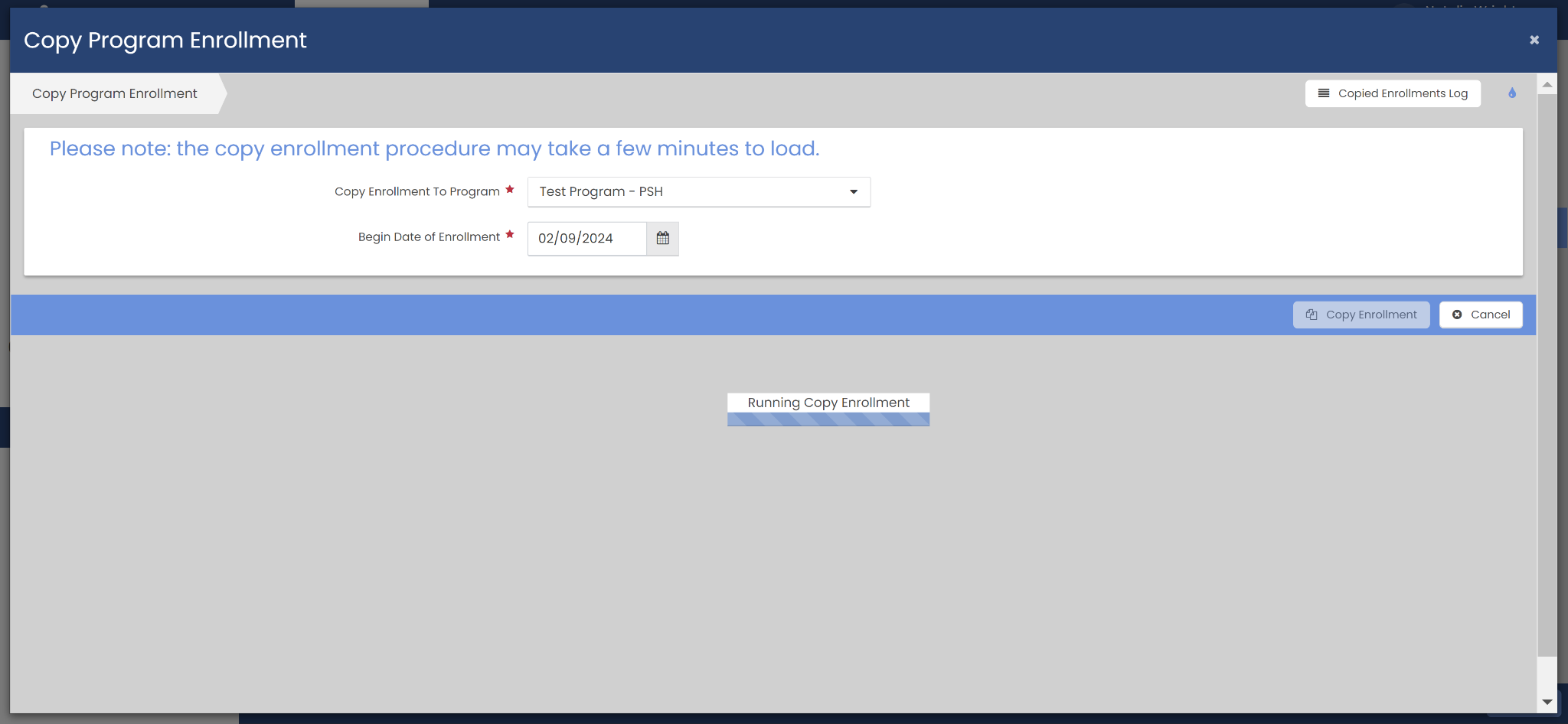Viewport: 1568px width, 724px height.
Task: Click the Running Copy Enrollment progress bar
Action: [x=828, y=419]
